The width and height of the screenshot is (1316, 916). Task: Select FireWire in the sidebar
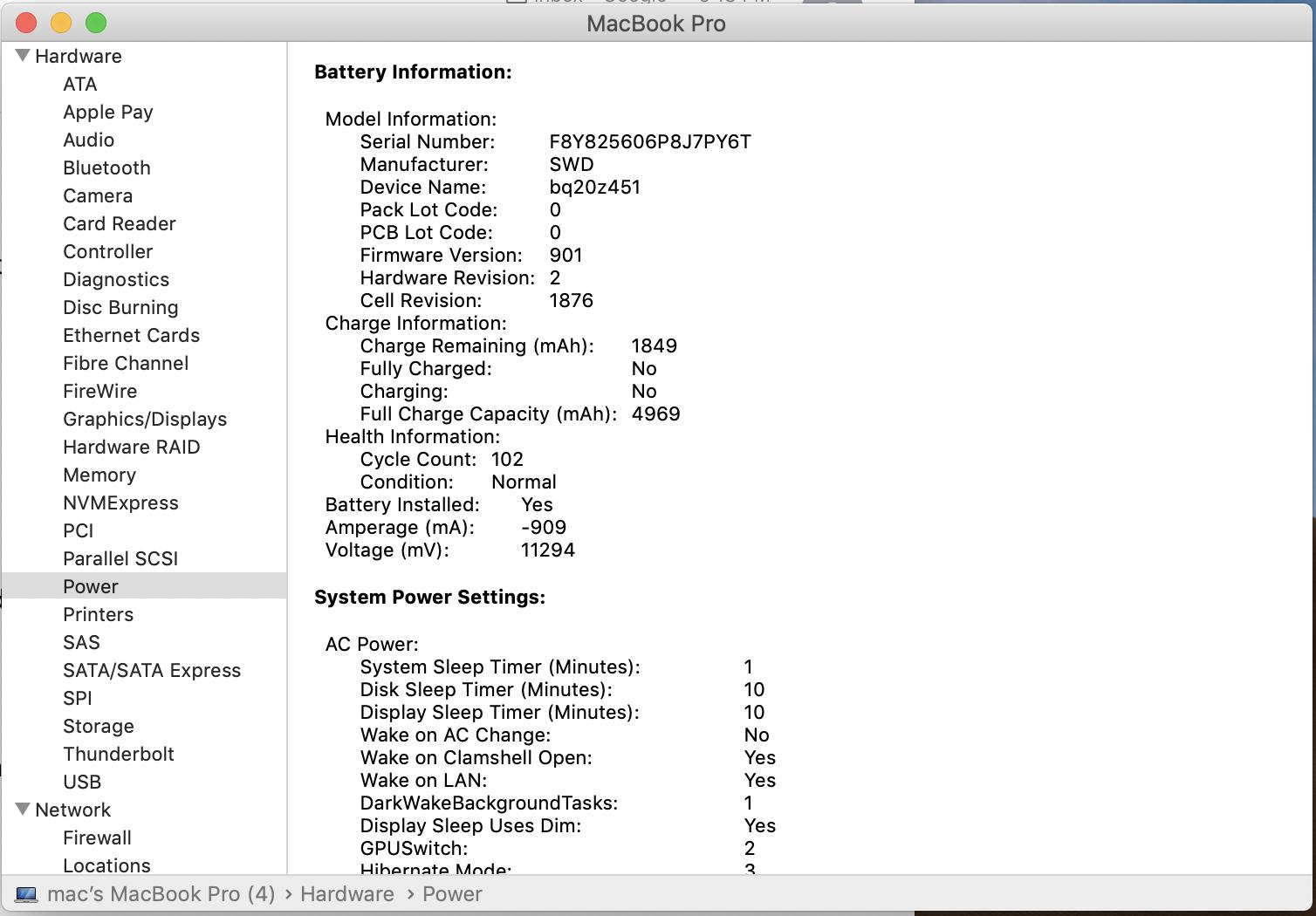coord(100,391)
